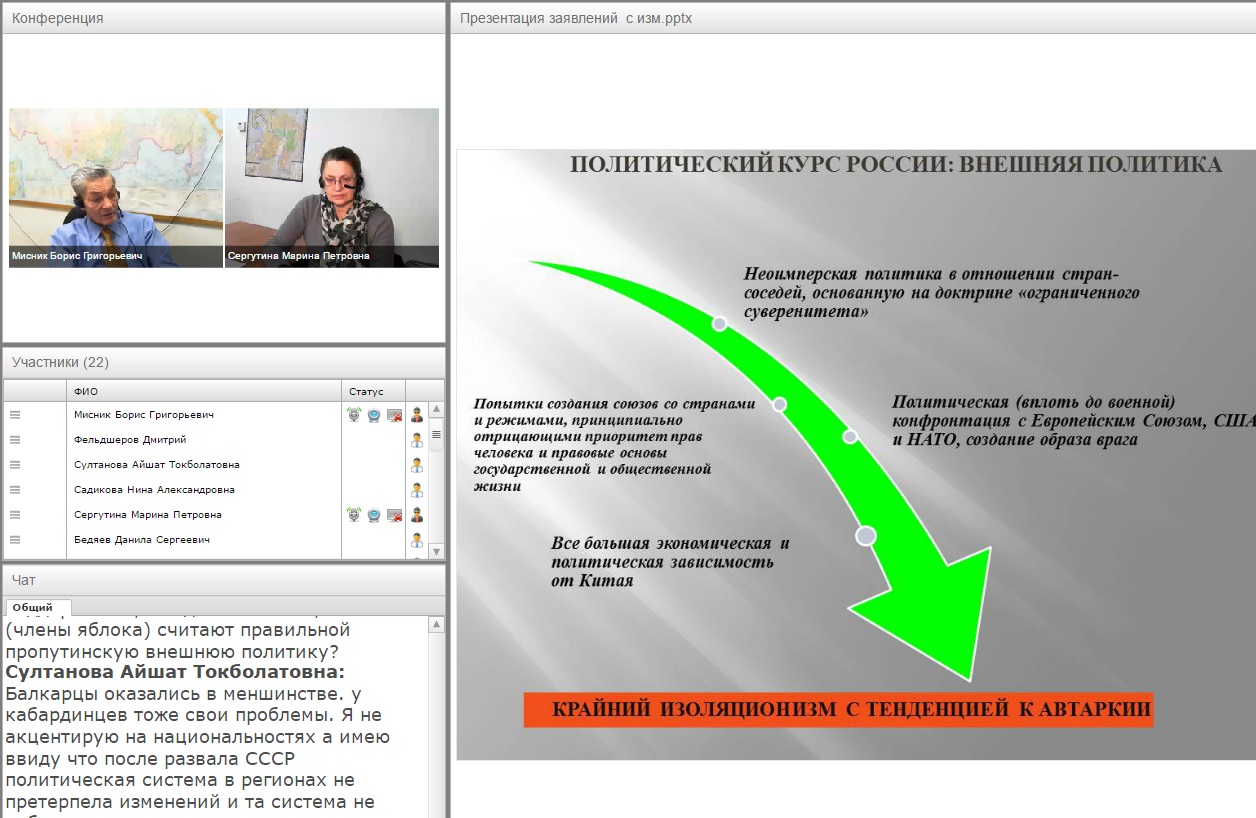The height and width of the screenshot is (818, 1256).
Task: Click user role icon of Бедяев Данила Сергеевич
Action: click(417, 540)
